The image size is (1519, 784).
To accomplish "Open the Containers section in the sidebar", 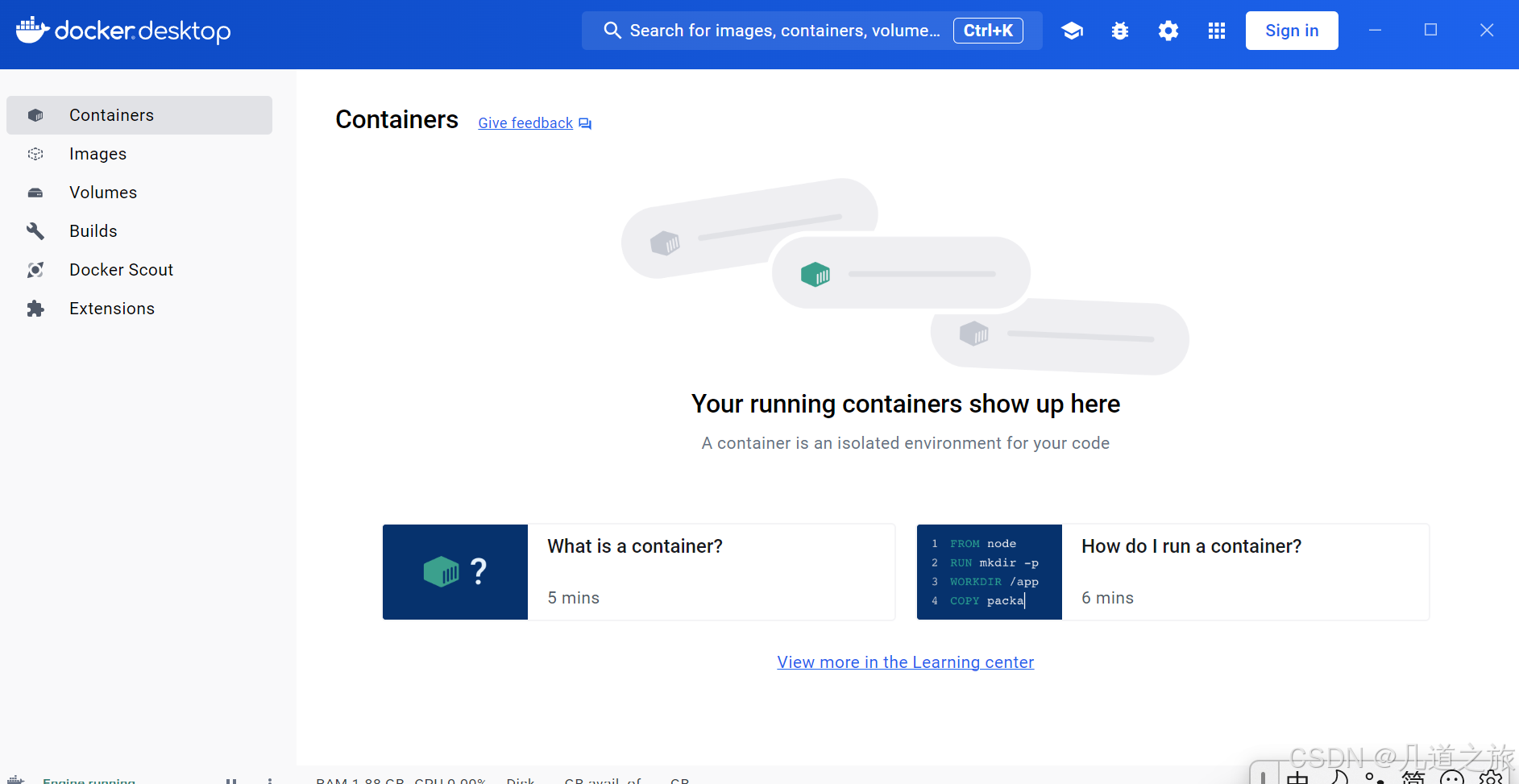I will tap(112, 114).
